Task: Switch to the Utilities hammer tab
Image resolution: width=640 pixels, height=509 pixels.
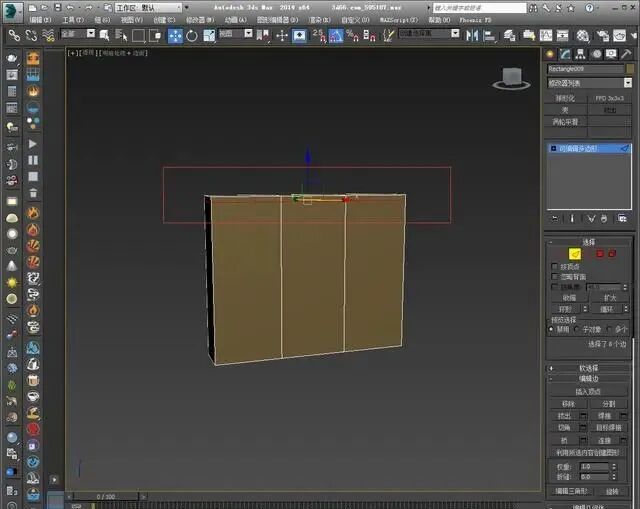Action: click(626, 54)
